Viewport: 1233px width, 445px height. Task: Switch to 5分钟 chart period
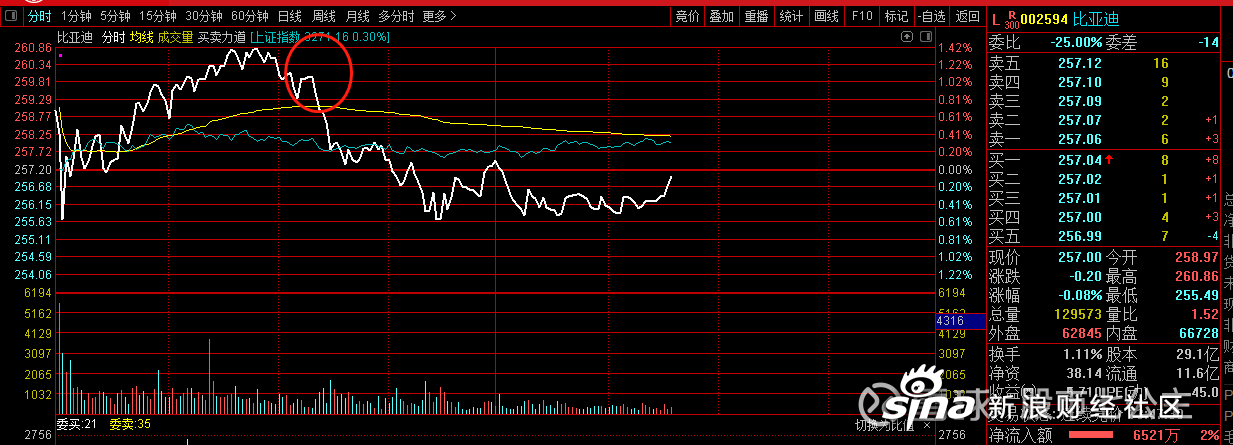pyautogui.click(x=115, y=16)
